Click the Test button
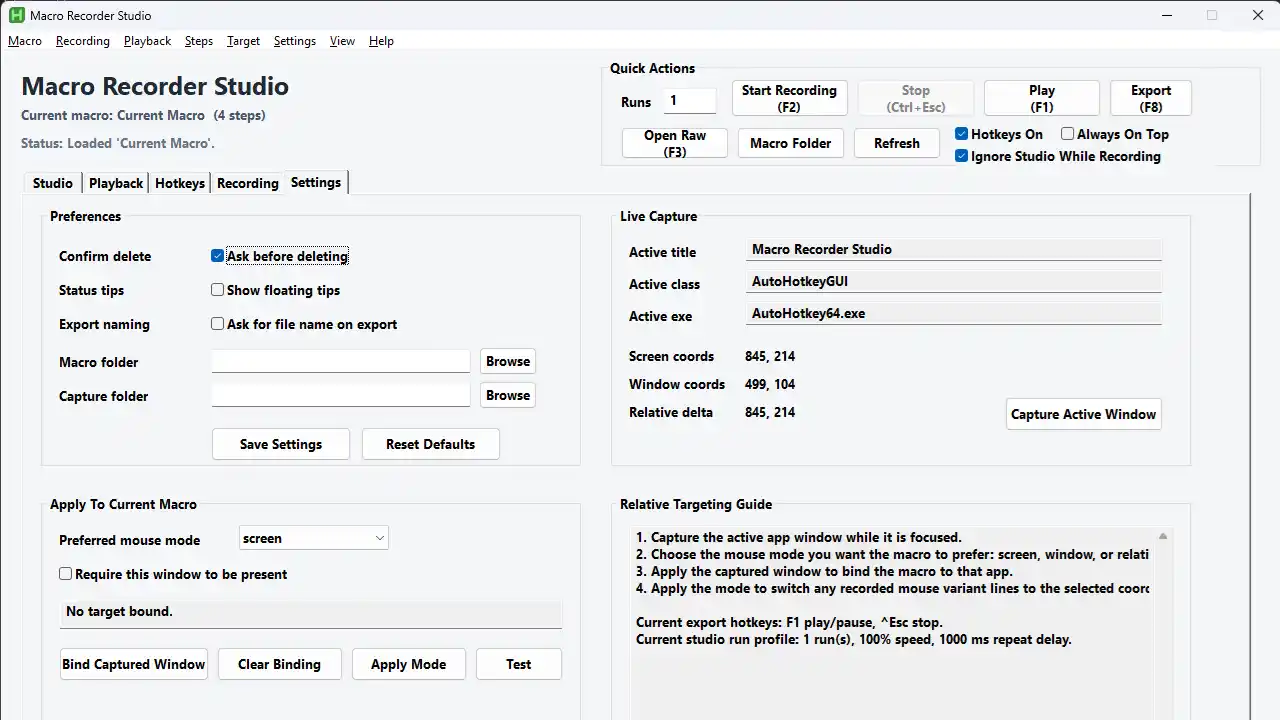1280x720 pixels. [519, 664]
